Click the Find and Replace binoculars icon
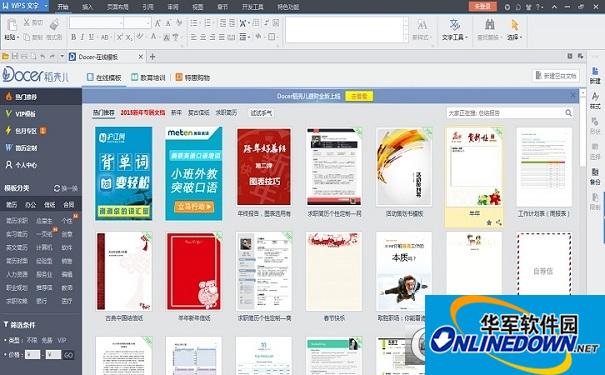The height and width of the screenshot is (375, 605). pos(490,25)
